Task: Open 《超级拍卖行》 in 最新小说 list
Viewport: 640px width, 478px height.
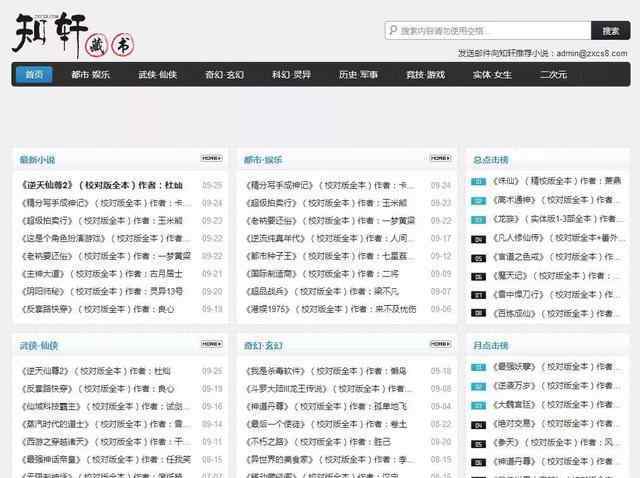Action: click(x=102, y=221)
